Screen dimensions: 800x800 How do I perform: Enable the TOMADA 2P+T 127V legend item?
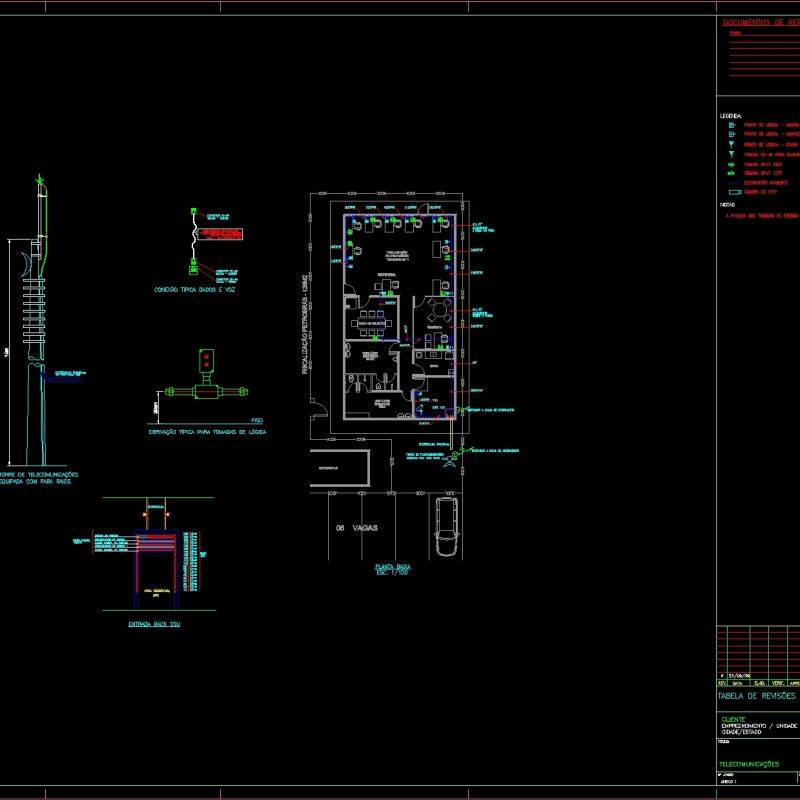click(731, 172)
